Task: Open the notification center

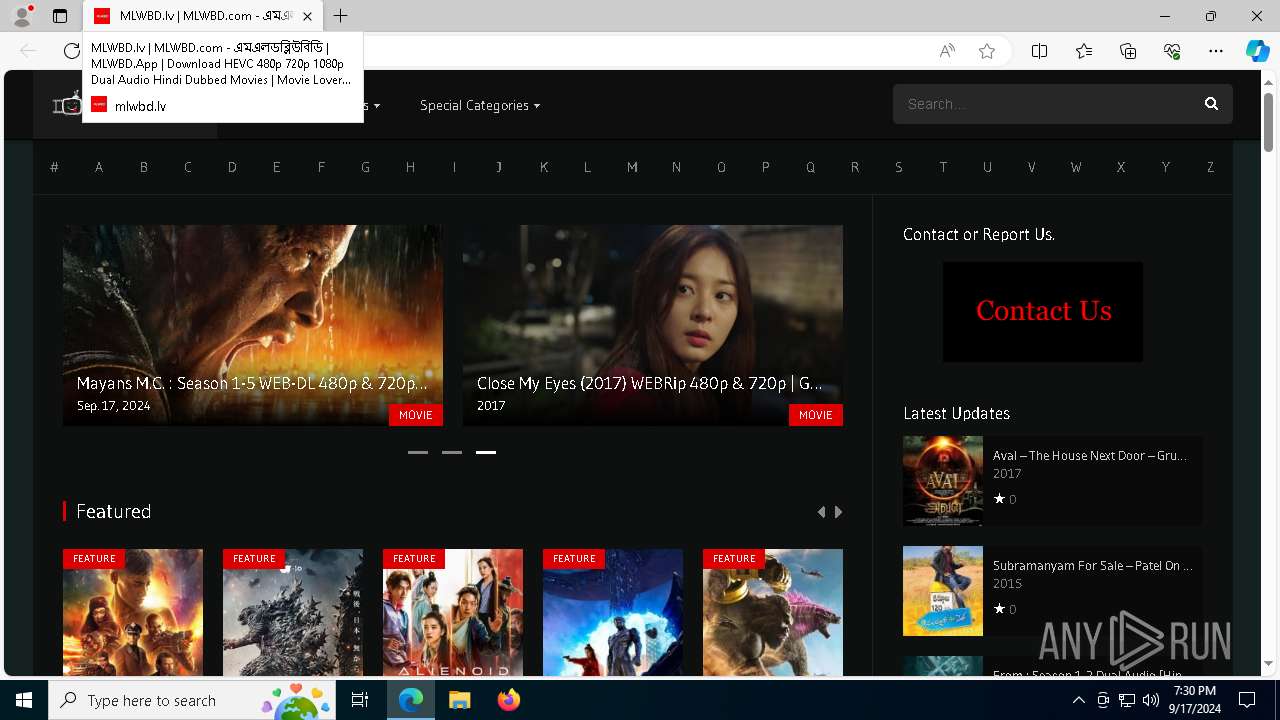Action: [1247, 700]
